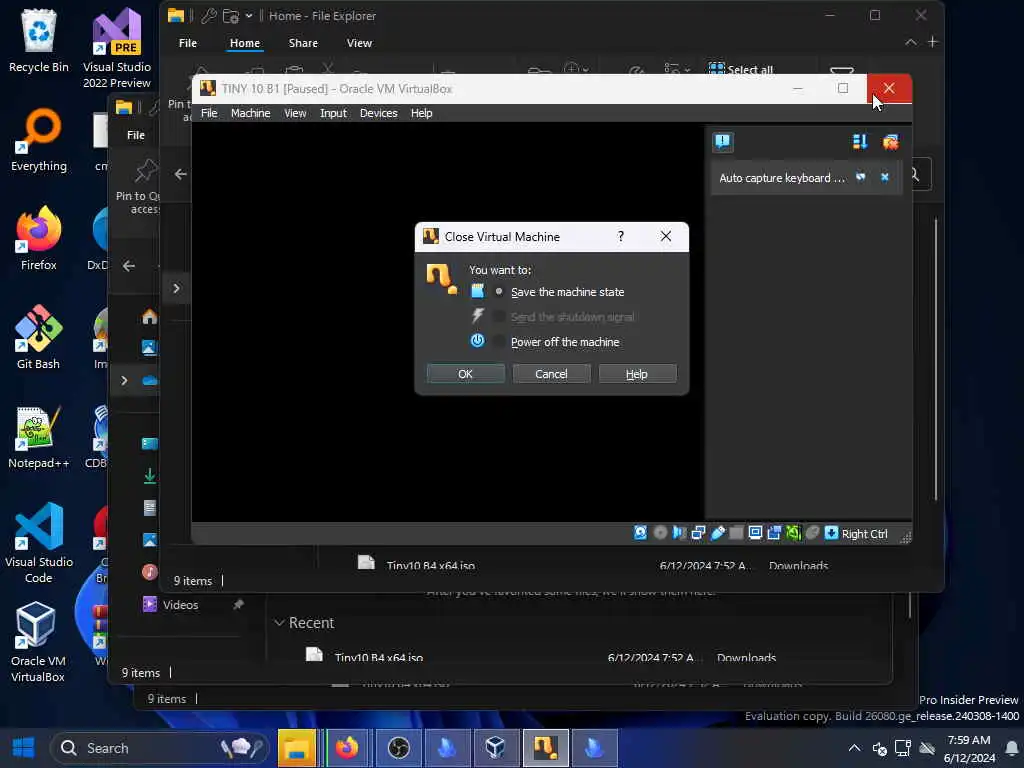
Task: Open Recycle Bin on desktop
Action: (39, 40)
